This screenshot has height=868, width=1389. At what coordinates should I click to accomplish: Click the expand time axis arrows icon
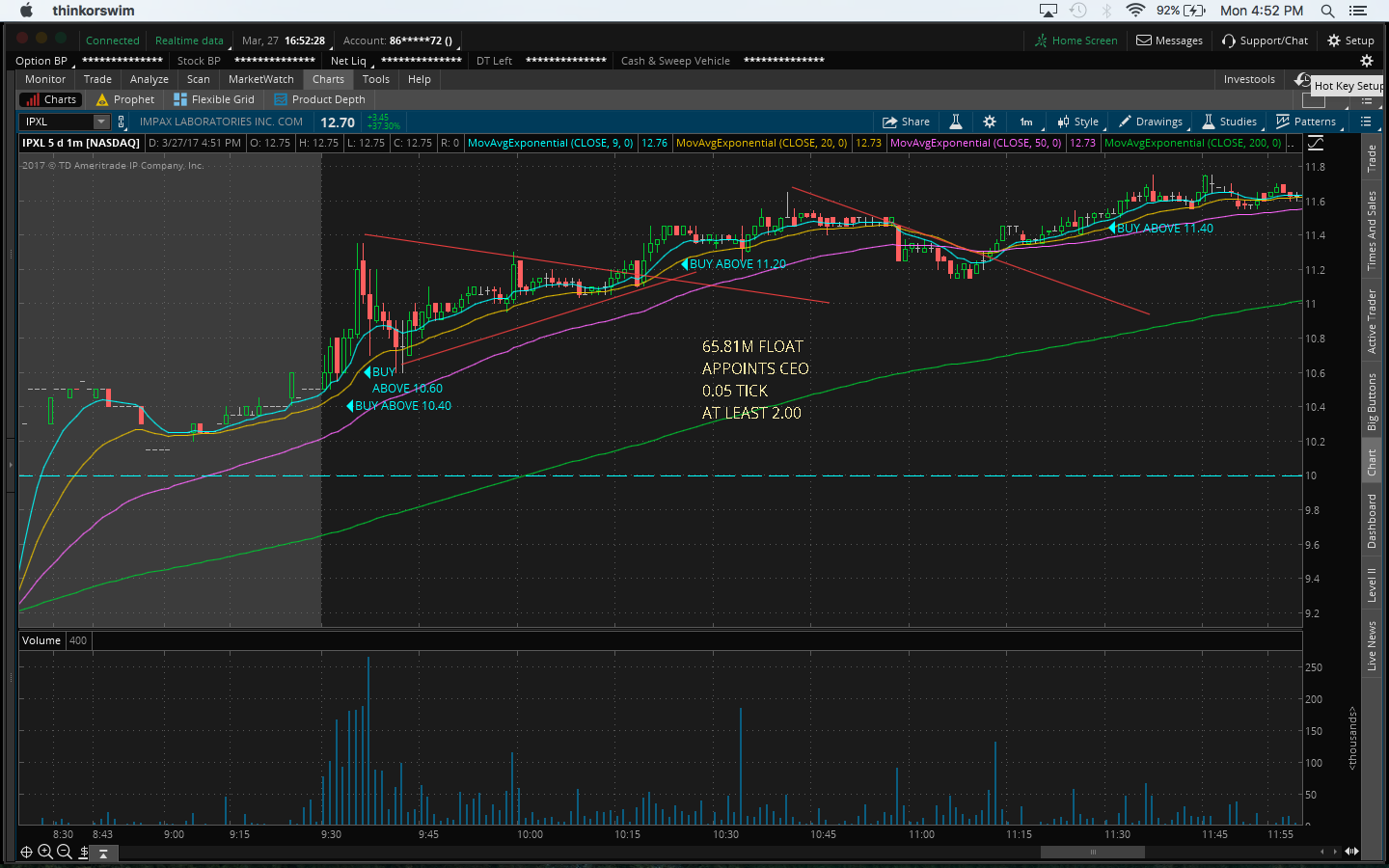coord(1352,852)
